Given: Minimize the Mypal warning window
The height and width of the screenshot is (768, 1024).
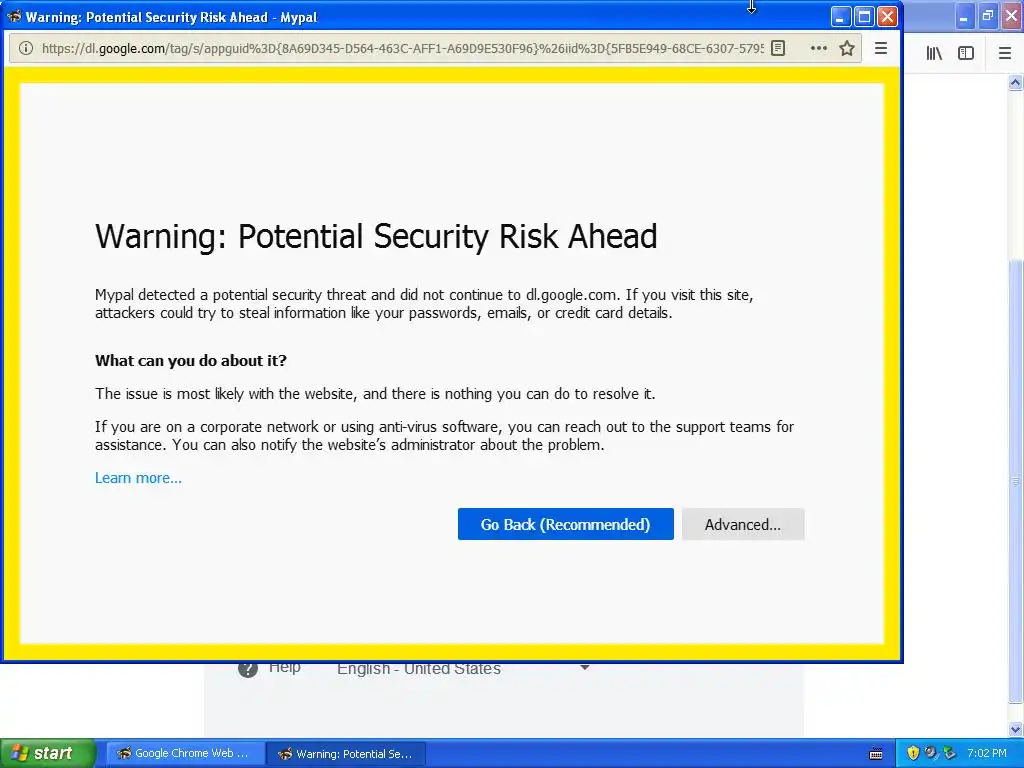Looking at the screenshot, I should [x=840, y=17].
